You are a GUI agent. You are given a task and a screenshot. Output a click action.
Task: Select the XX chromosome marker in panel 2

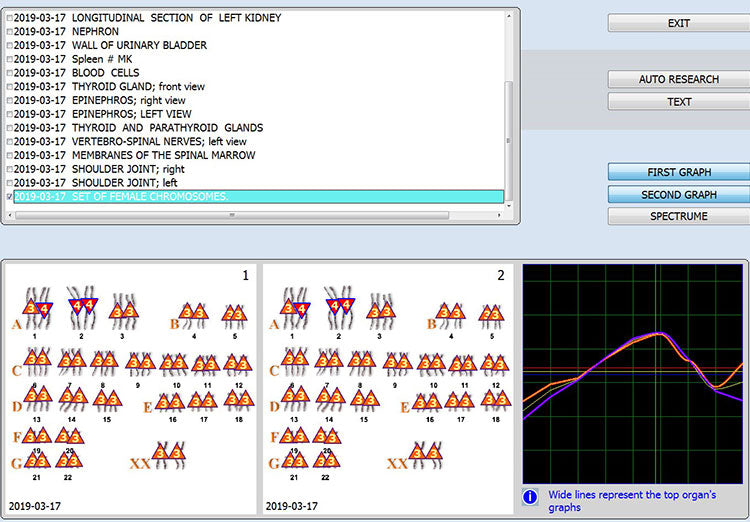click(x=428, y=455)
